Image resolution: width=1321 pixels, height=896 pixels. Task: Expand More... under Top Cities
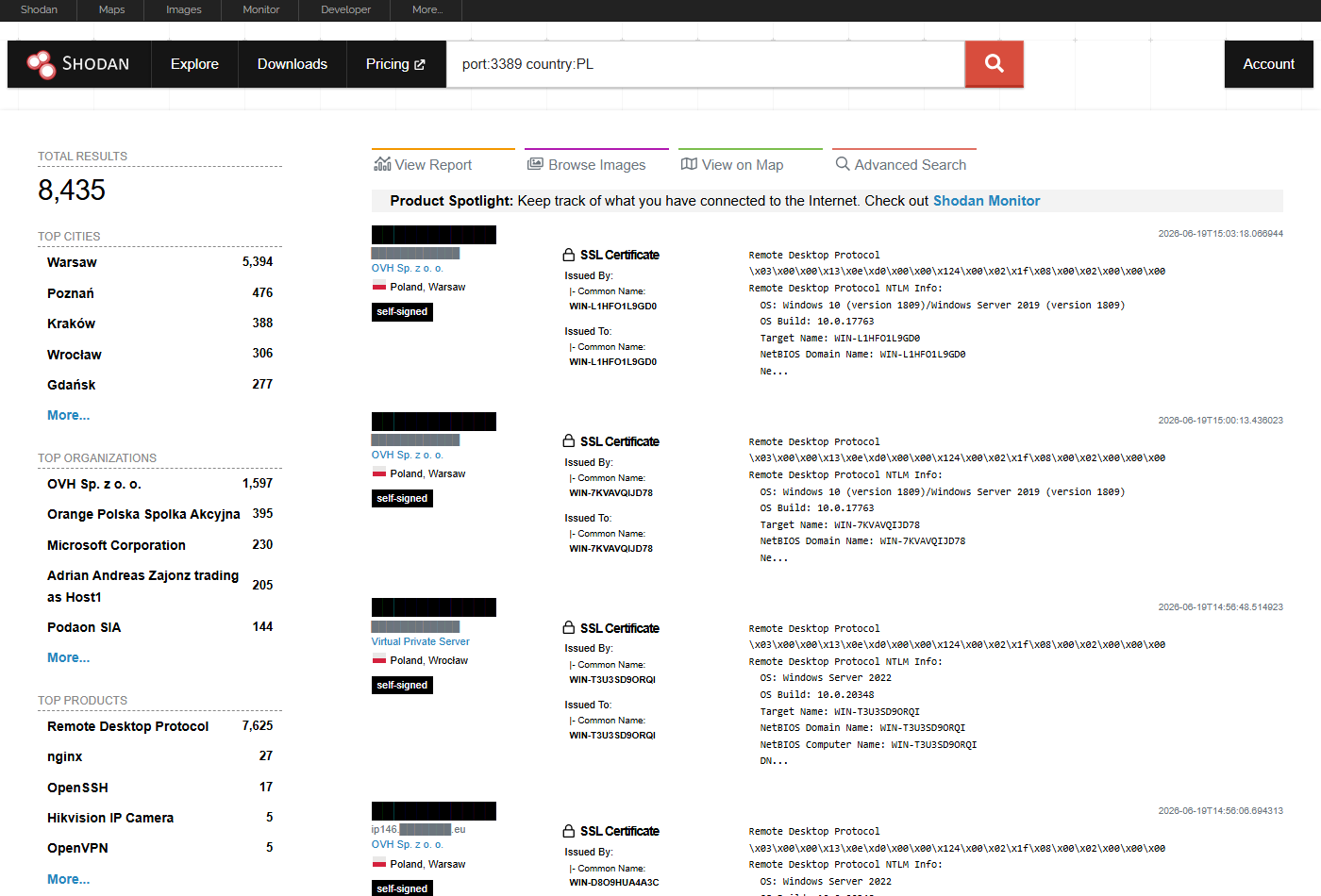[69, 415]
